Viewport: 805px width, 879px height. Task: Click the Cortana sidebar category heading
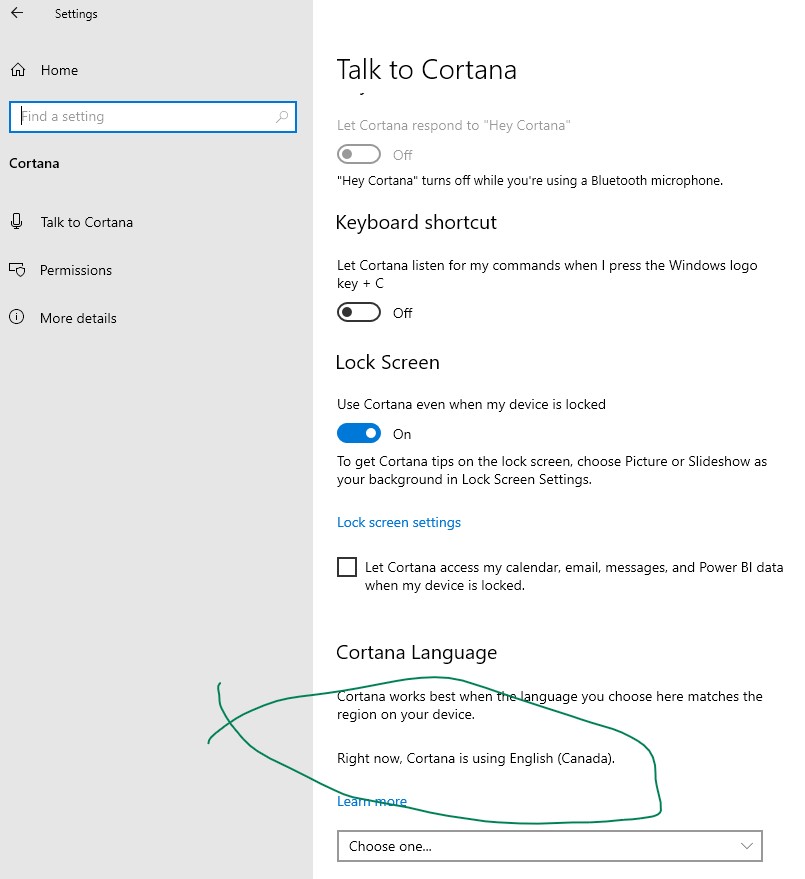(x=34, y=163)
